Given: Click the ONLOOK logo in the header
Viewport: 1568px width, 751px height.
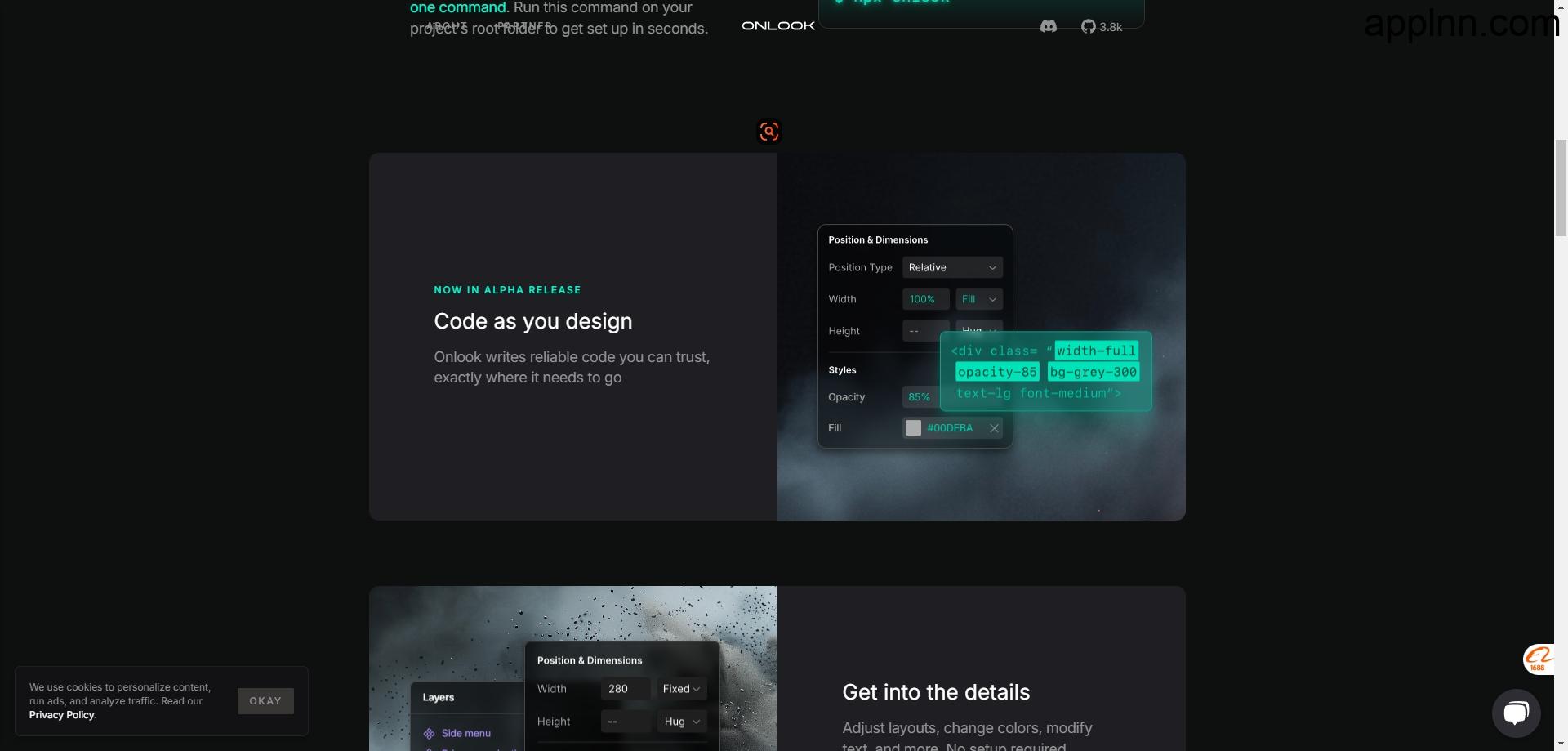Looking at the screenshot, I should coord(778,26).
